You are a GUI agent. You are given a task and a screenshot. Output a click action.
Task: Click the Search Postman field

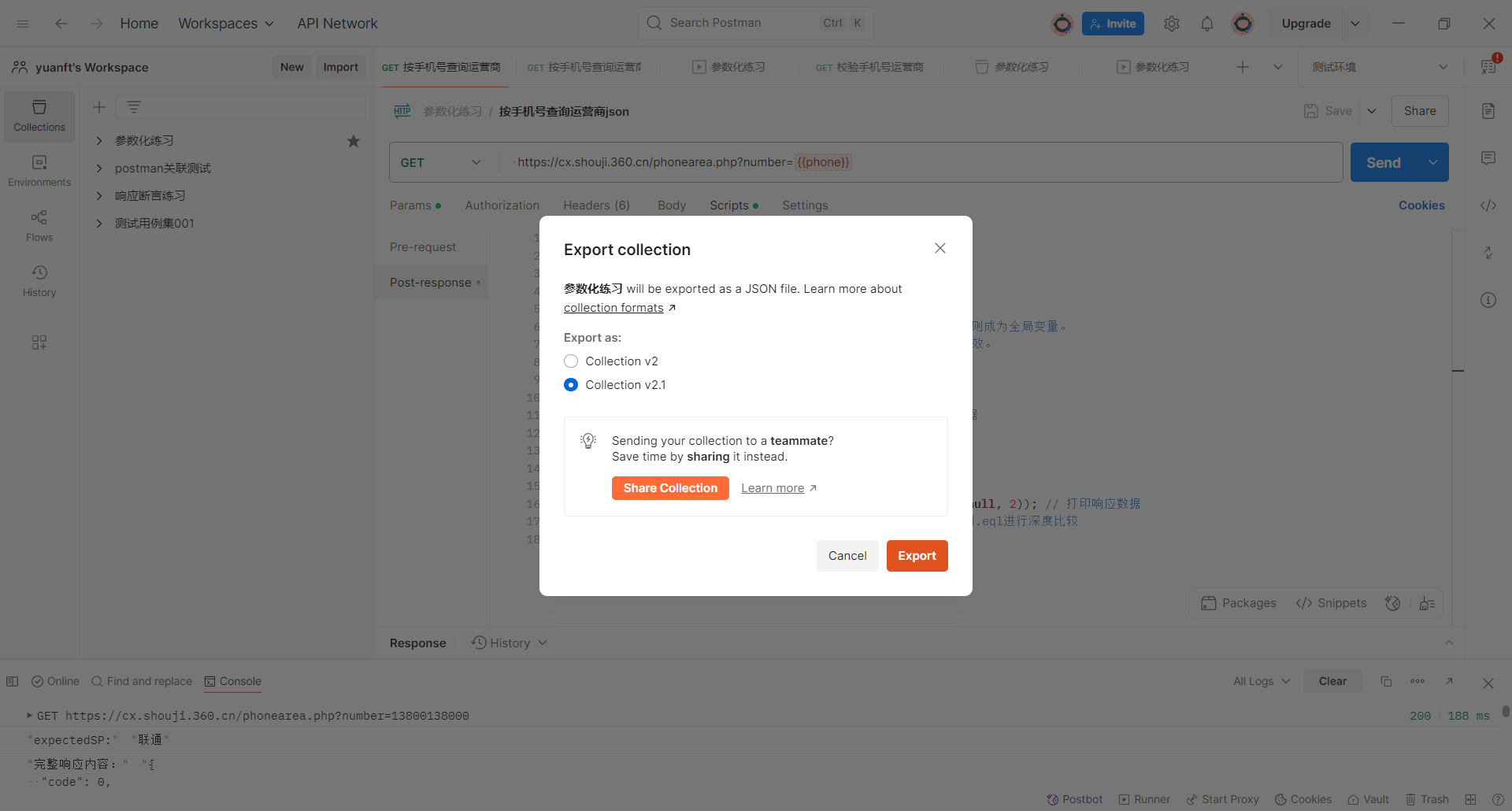(755, 24)
